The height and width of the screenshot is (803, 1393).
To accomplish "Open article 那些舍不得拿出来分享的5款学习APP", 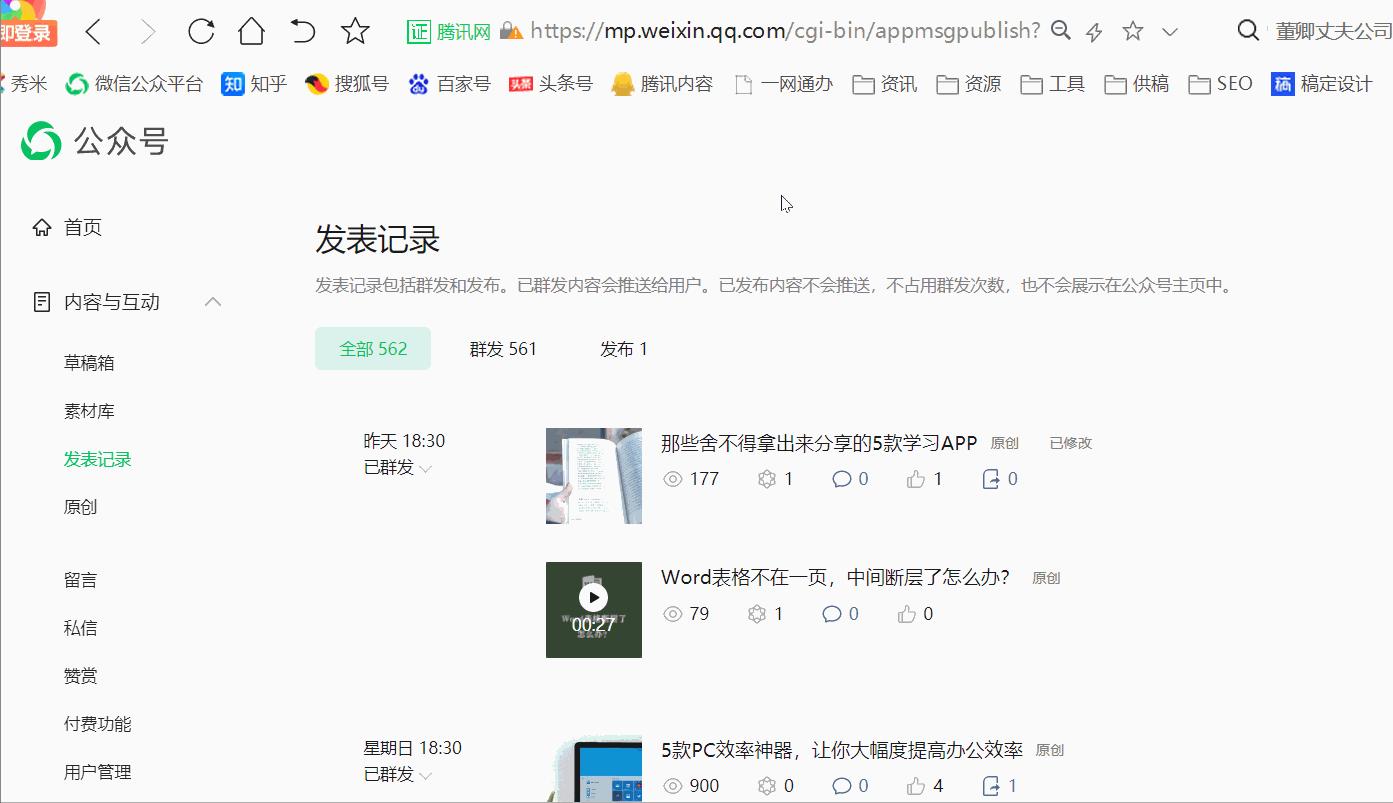I will [x=817, y=442].
